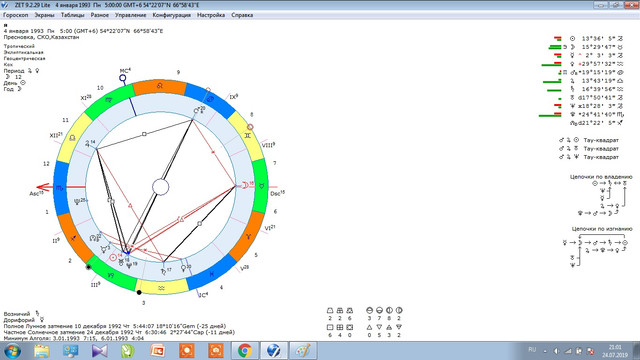Open the Конфигурация menu
The height and width of the screenshot is (360, 640).
coord(171,15)
